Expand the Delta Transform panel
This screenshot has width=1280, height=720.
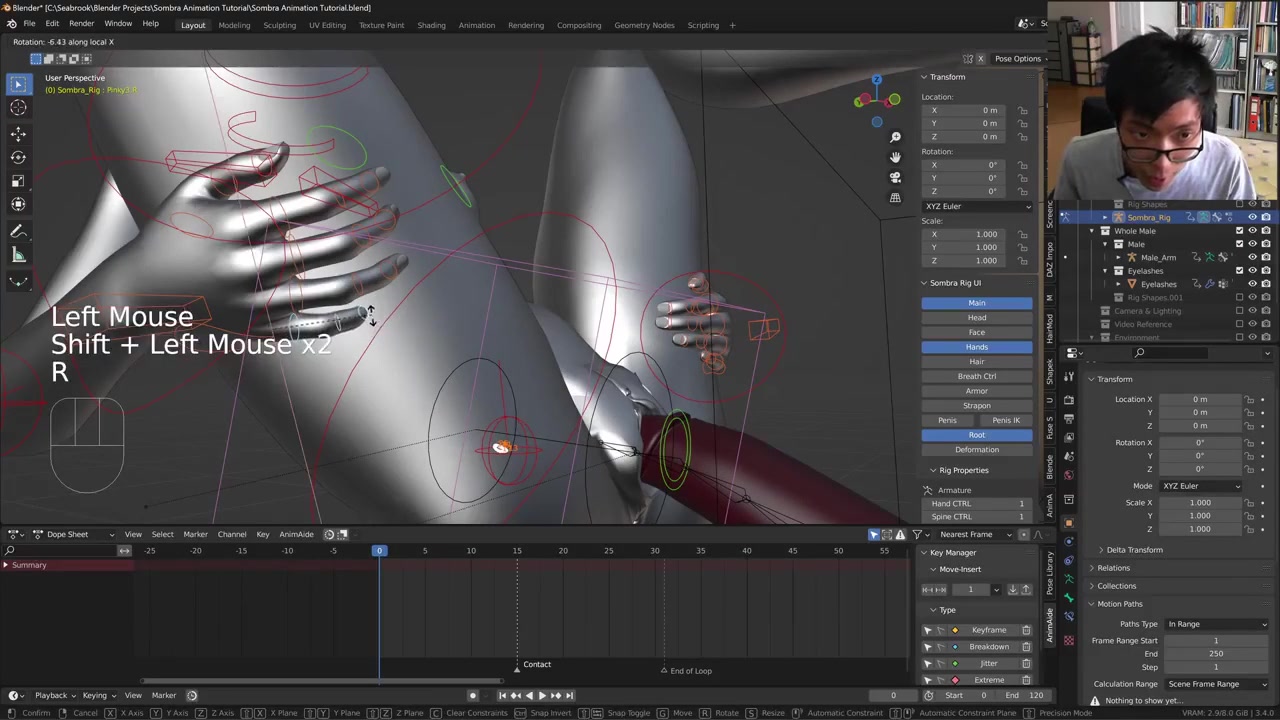(x=1134, y=550)
